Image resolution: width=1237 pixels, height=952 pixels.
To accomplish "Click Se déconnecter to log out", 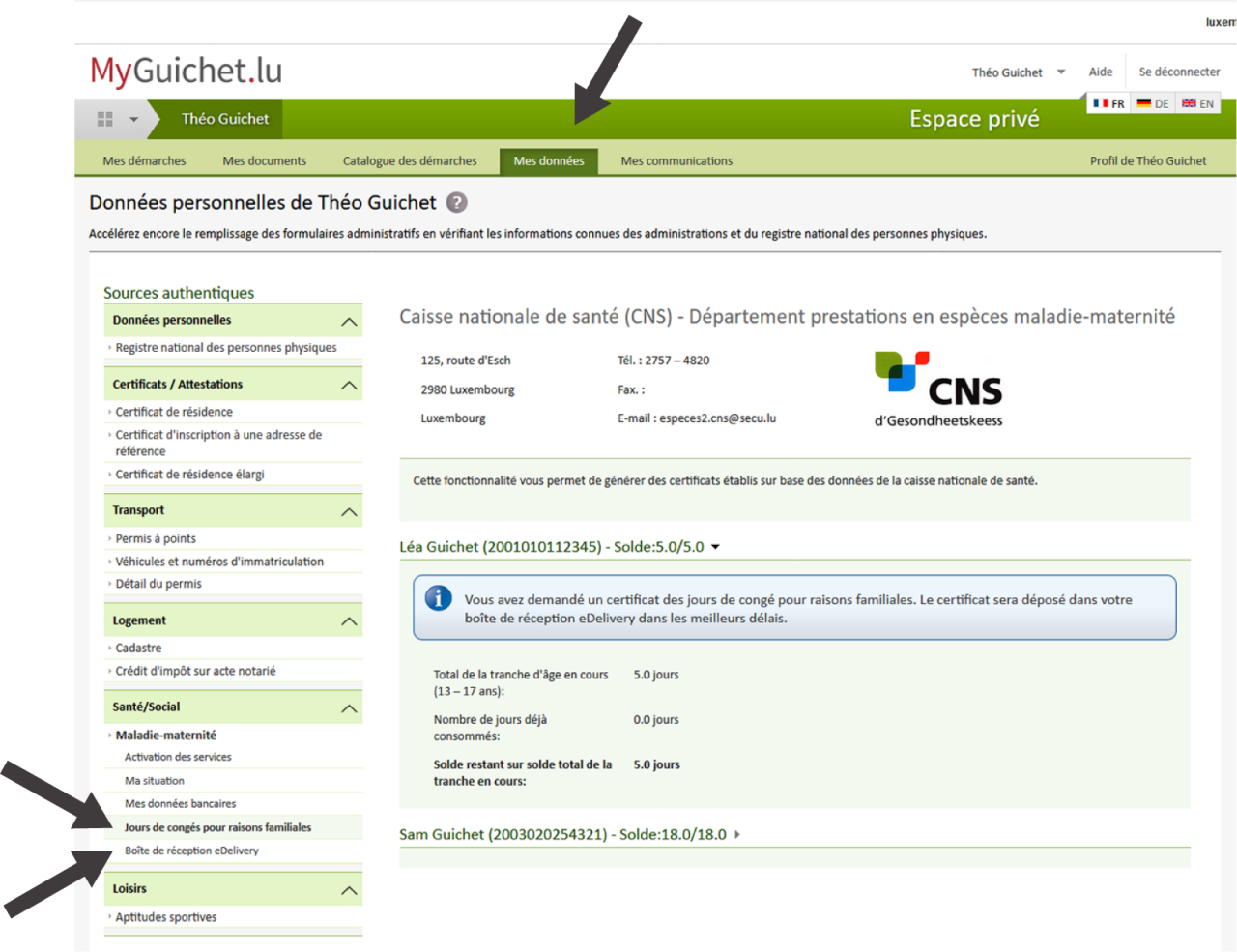I will pyautogui.click(x=1179, y=72).
